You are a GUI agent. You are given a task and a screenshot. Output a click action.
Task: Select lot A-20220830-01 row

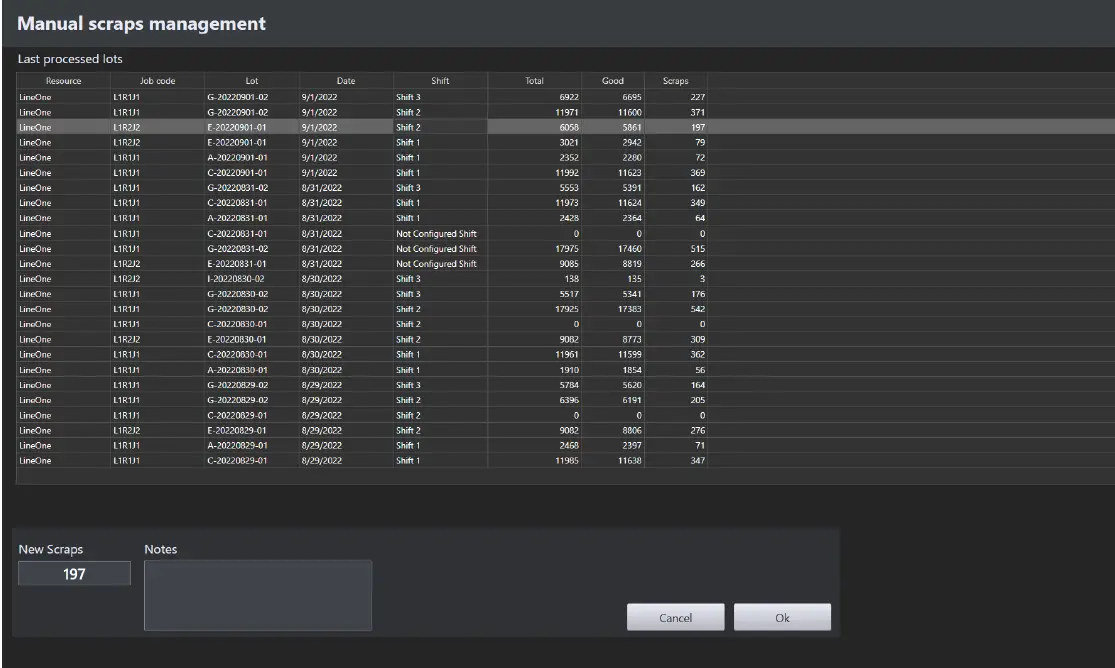[300, 370]
